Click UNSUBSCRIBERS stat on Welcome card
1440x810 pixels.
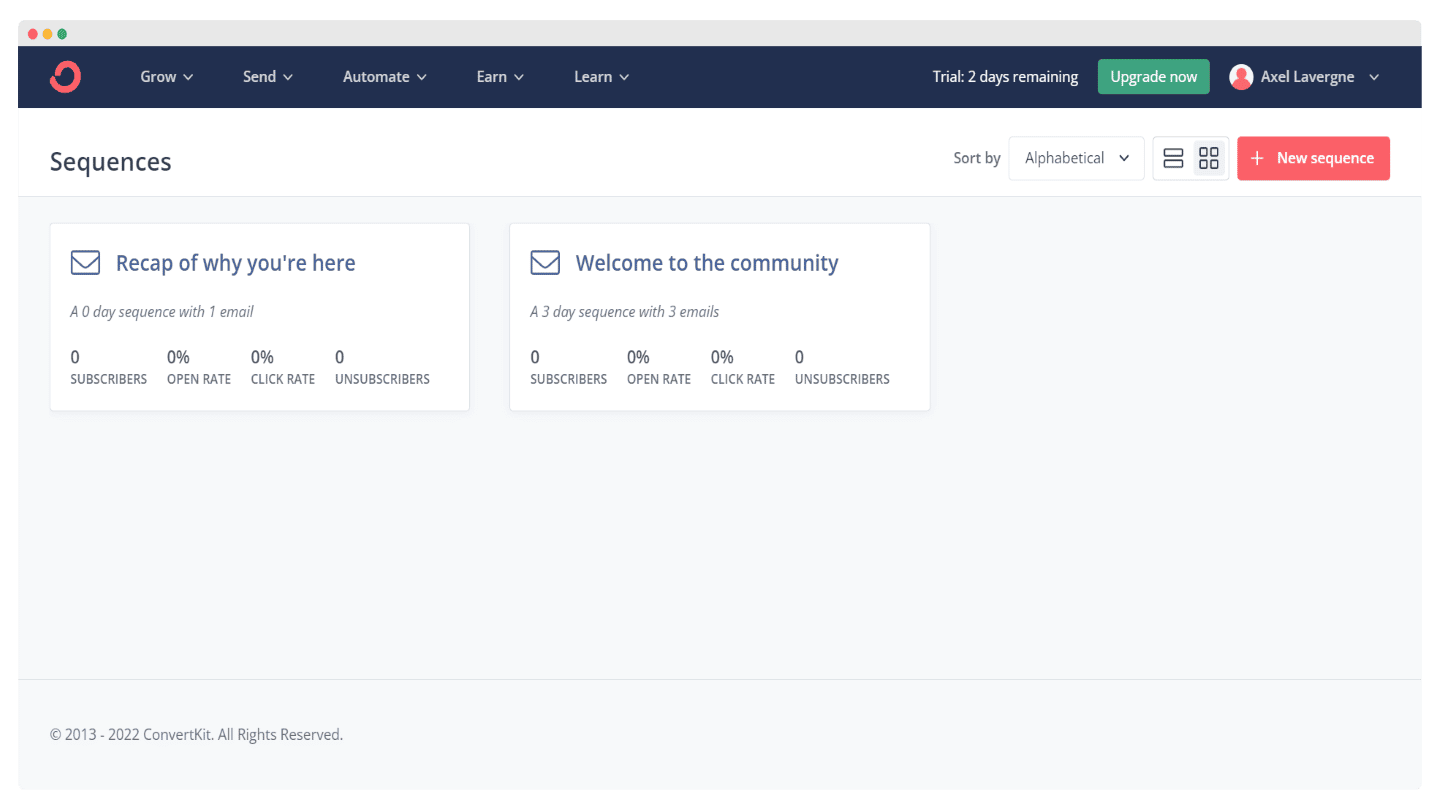point(842,367)
